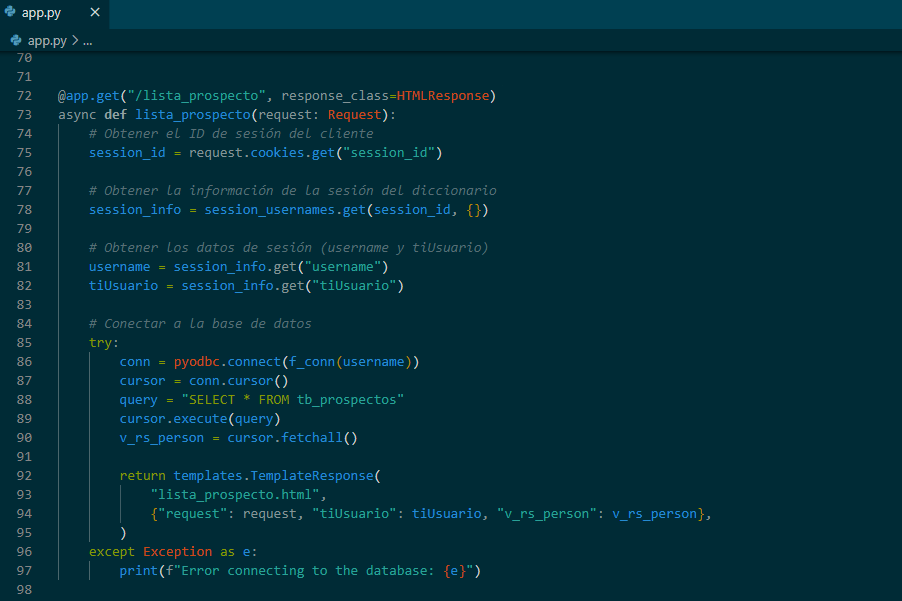The height and width of the screenshot is (601, 902).
Task: Click HTMLResponse on line 72
Action: point(442,95)
